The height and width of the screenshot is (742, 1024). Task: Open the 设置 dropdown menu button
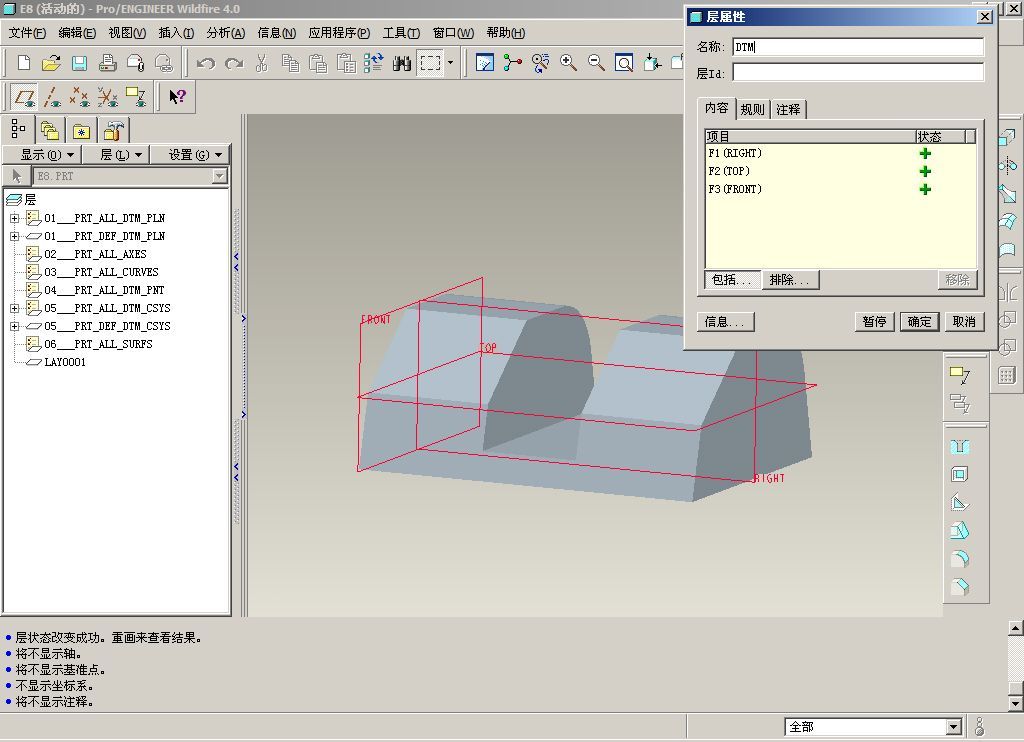pyautogui.click(x=190, y=155)
